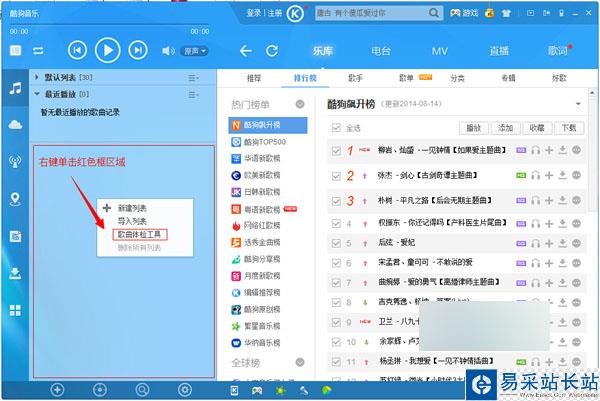Uncheck song 6 宋孟君 checkbox

(336, 263)
